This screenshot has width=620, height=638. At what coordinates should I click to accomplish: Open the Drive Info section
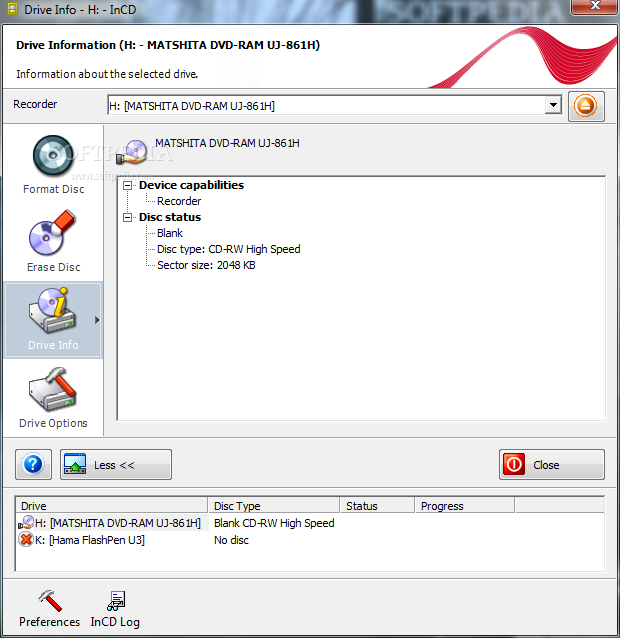point(53,320)
